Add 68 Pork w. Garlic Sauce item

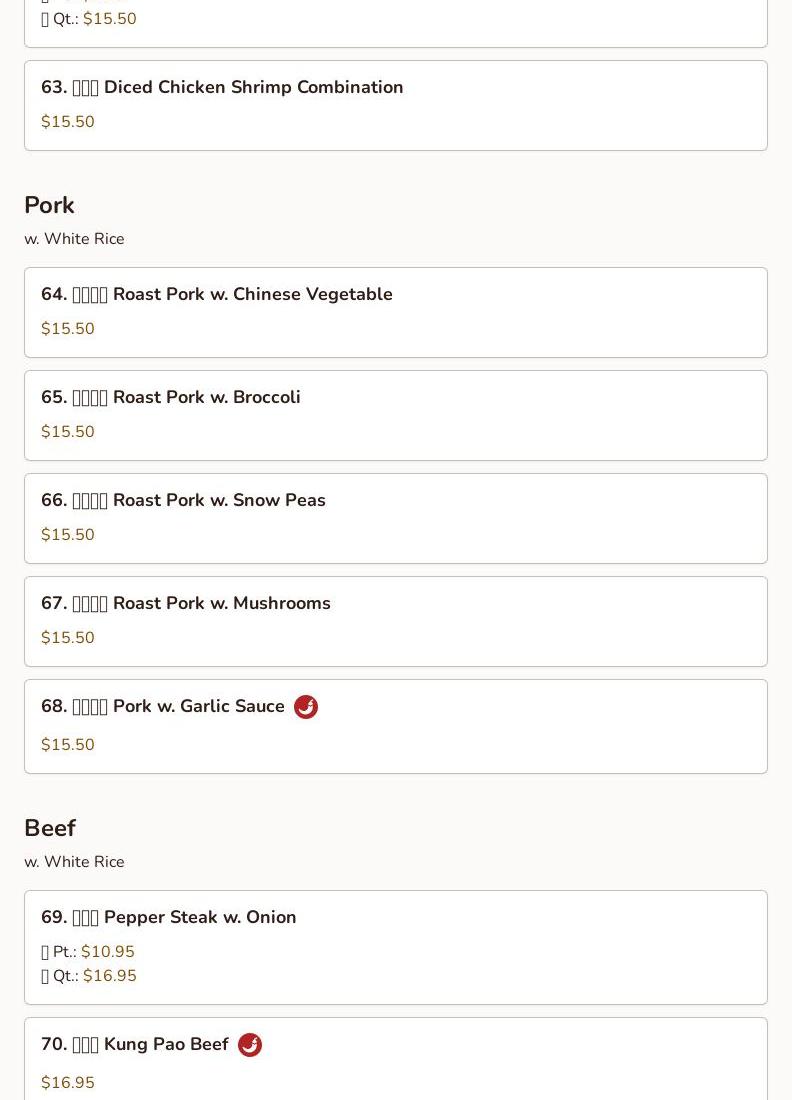(396, 727)
